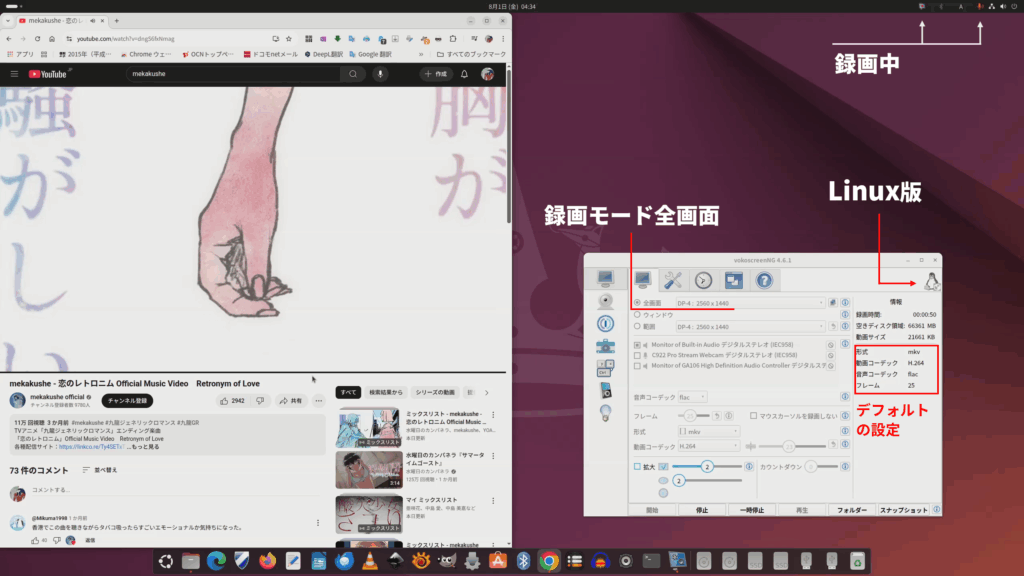Viewport: 1024px width, 576px height.
Task: Open YouTube notifications bell
Action: click(464, 74)
